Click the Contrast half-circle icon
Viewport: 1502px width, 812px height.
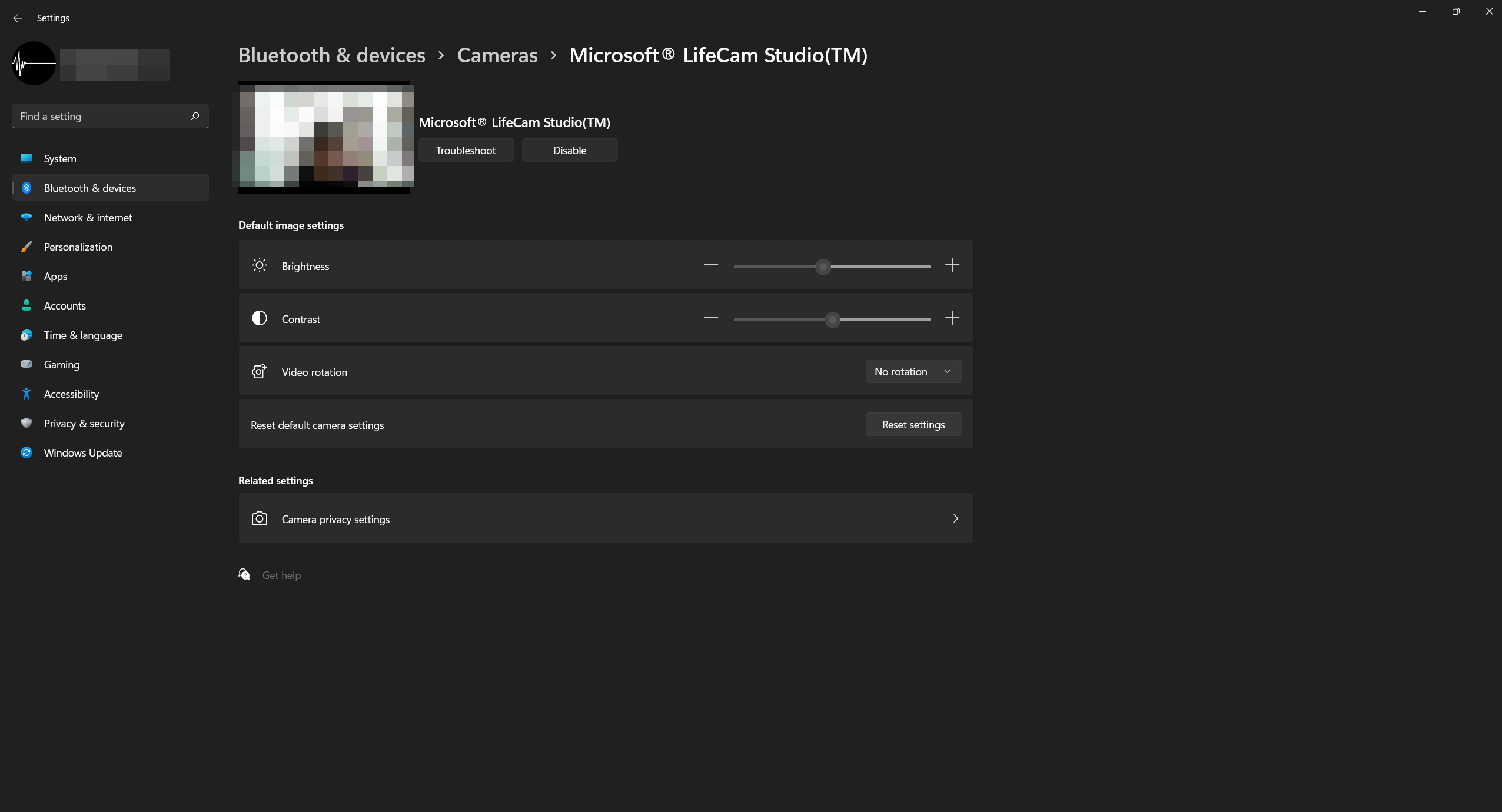[260, 318]
